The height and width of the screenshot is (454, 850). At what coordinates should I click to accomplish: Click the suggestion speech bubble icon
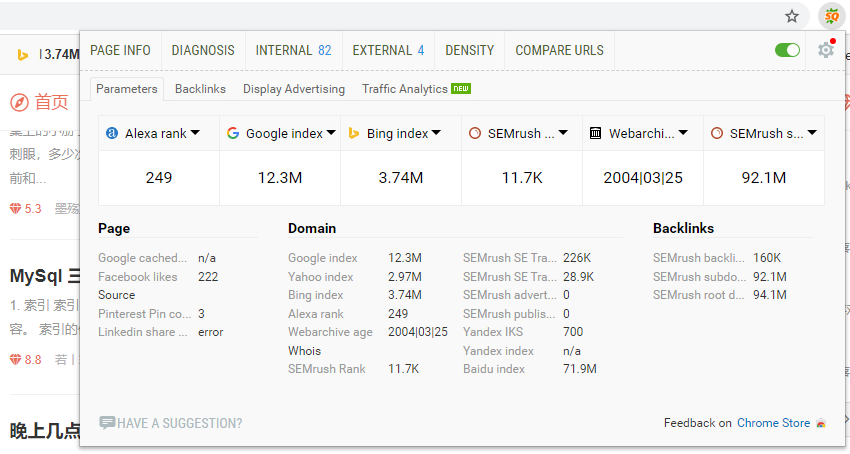(x=107, y=423)
